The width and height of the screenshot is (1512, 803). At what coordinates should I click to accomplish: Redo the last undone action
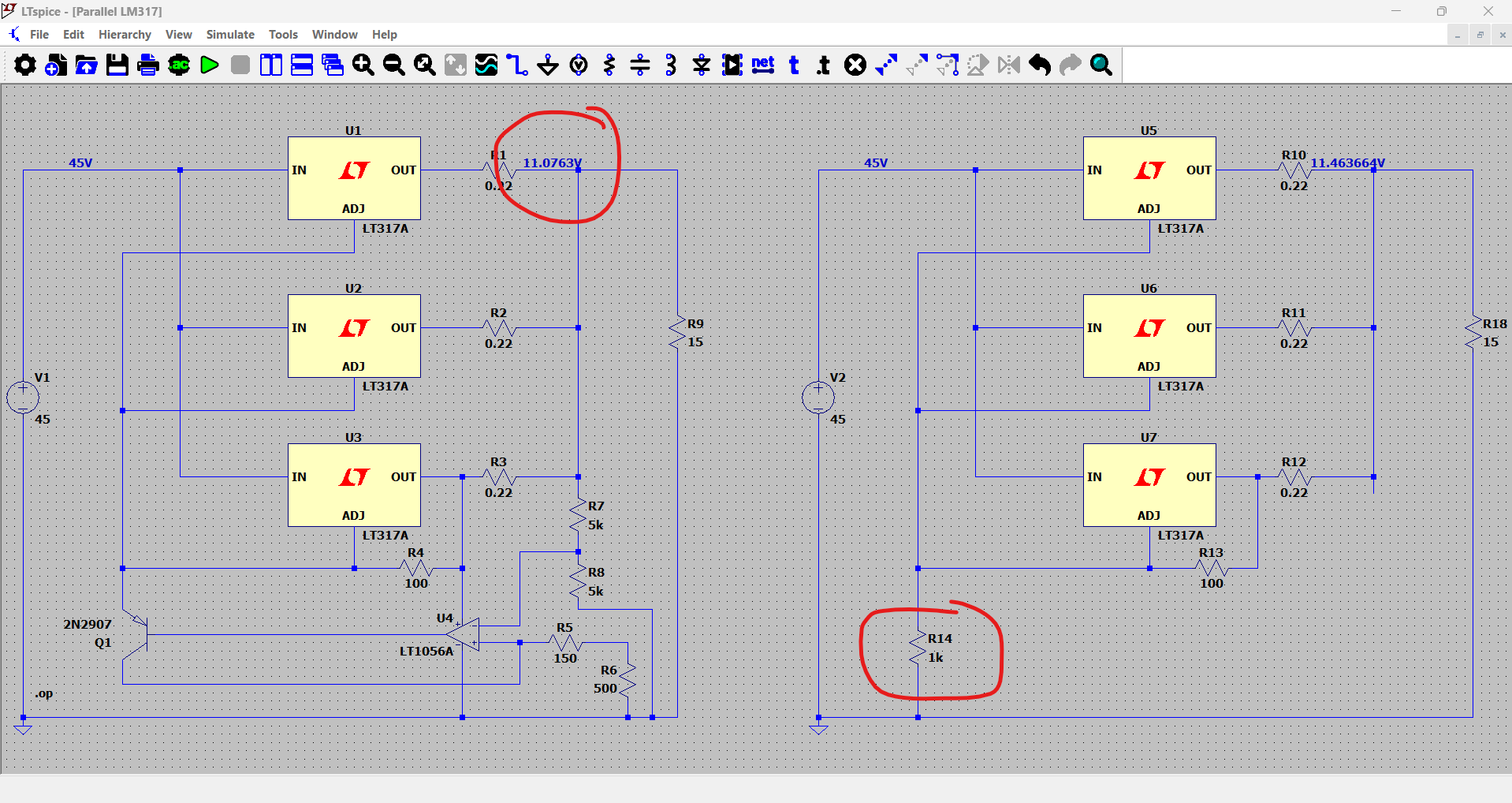click(x=1071, y=65)
